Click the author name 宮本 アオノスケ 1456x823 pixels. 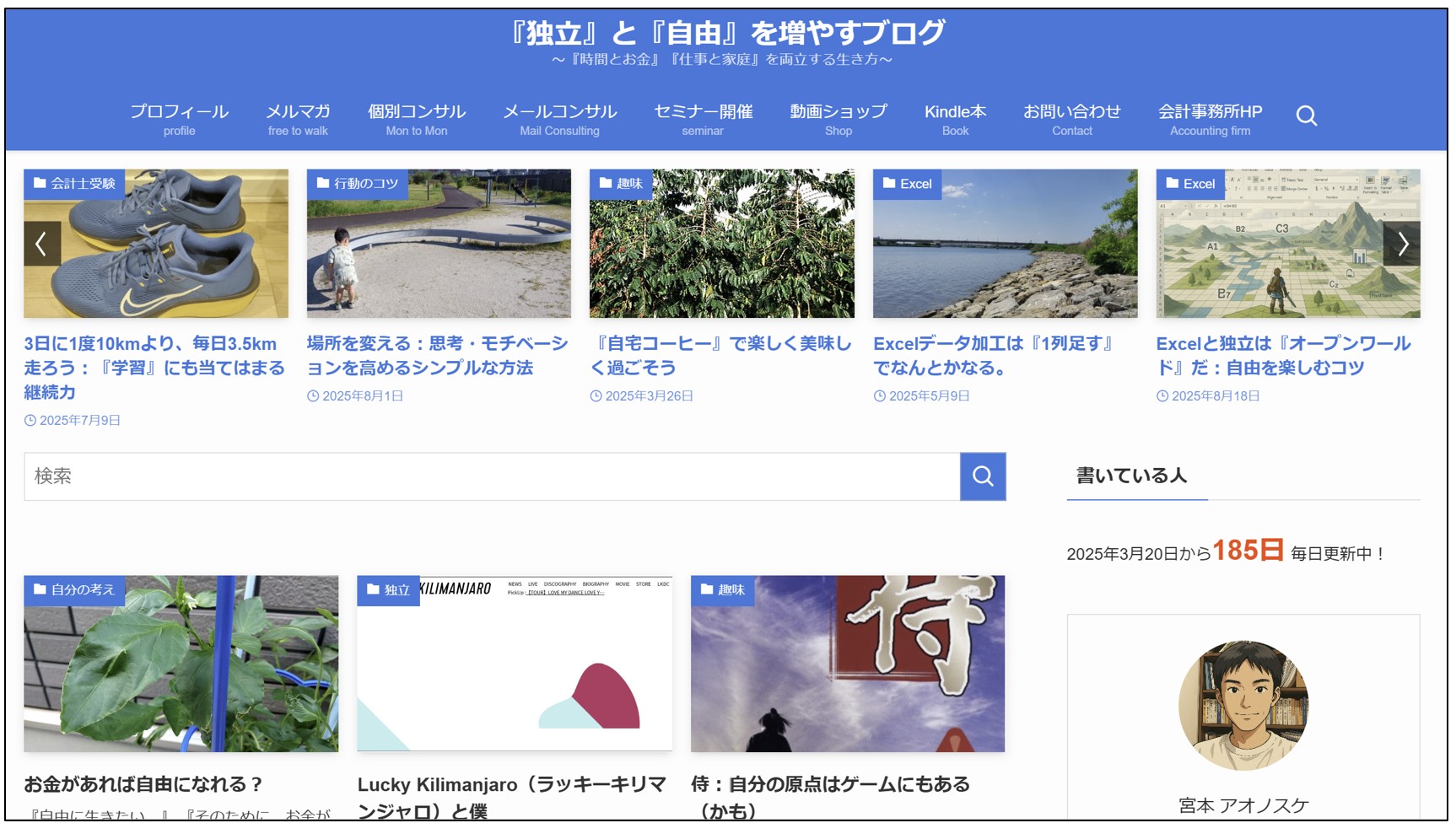[1243, 805]
